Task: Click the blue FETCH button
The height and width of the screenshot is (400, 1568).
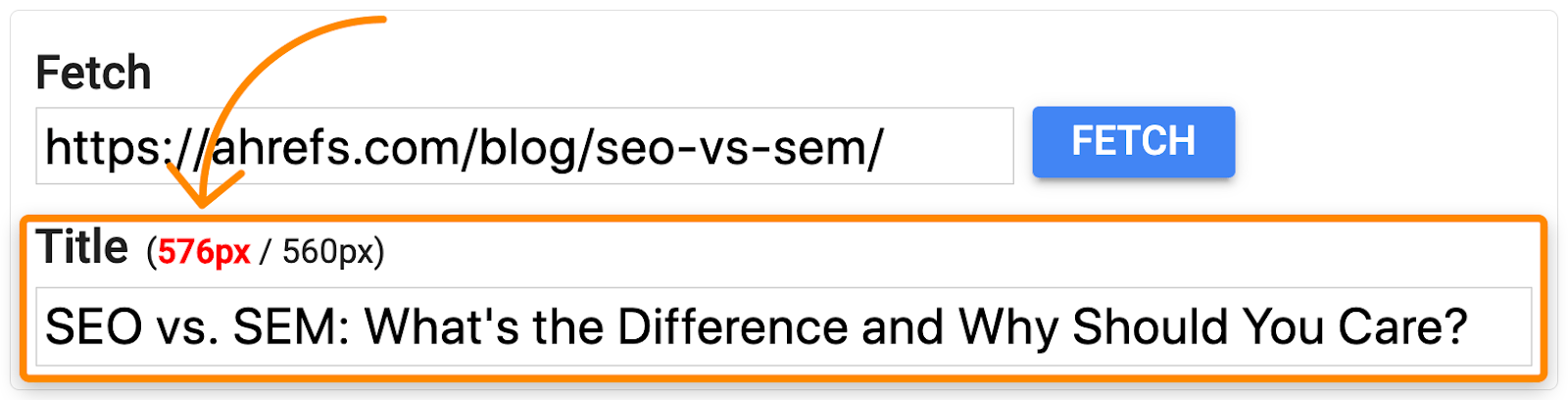Action: (x=1133, y=142)
